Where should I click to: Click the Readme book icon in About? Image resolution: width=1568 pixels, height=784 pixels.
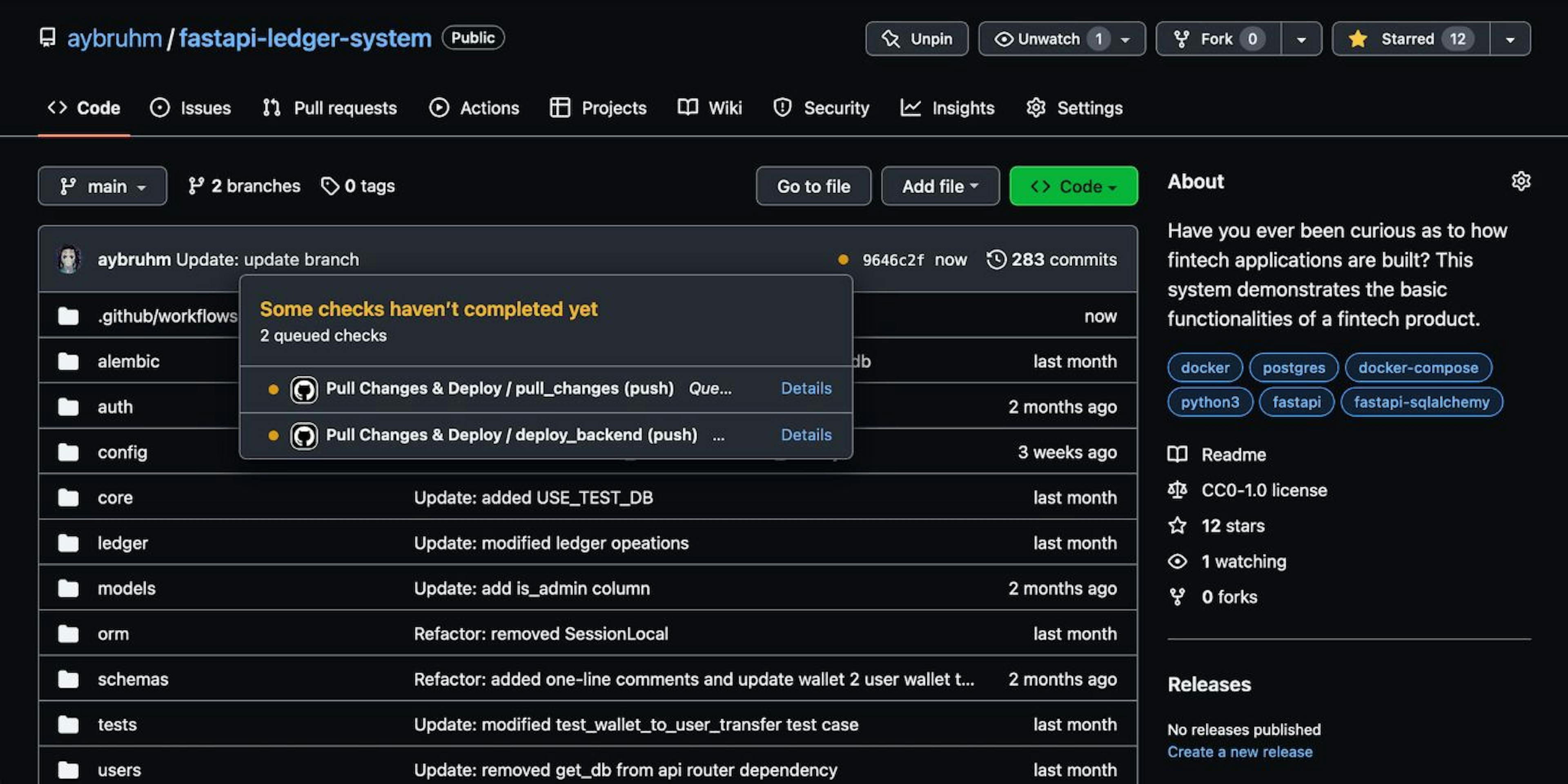(x=1177, y=454)
